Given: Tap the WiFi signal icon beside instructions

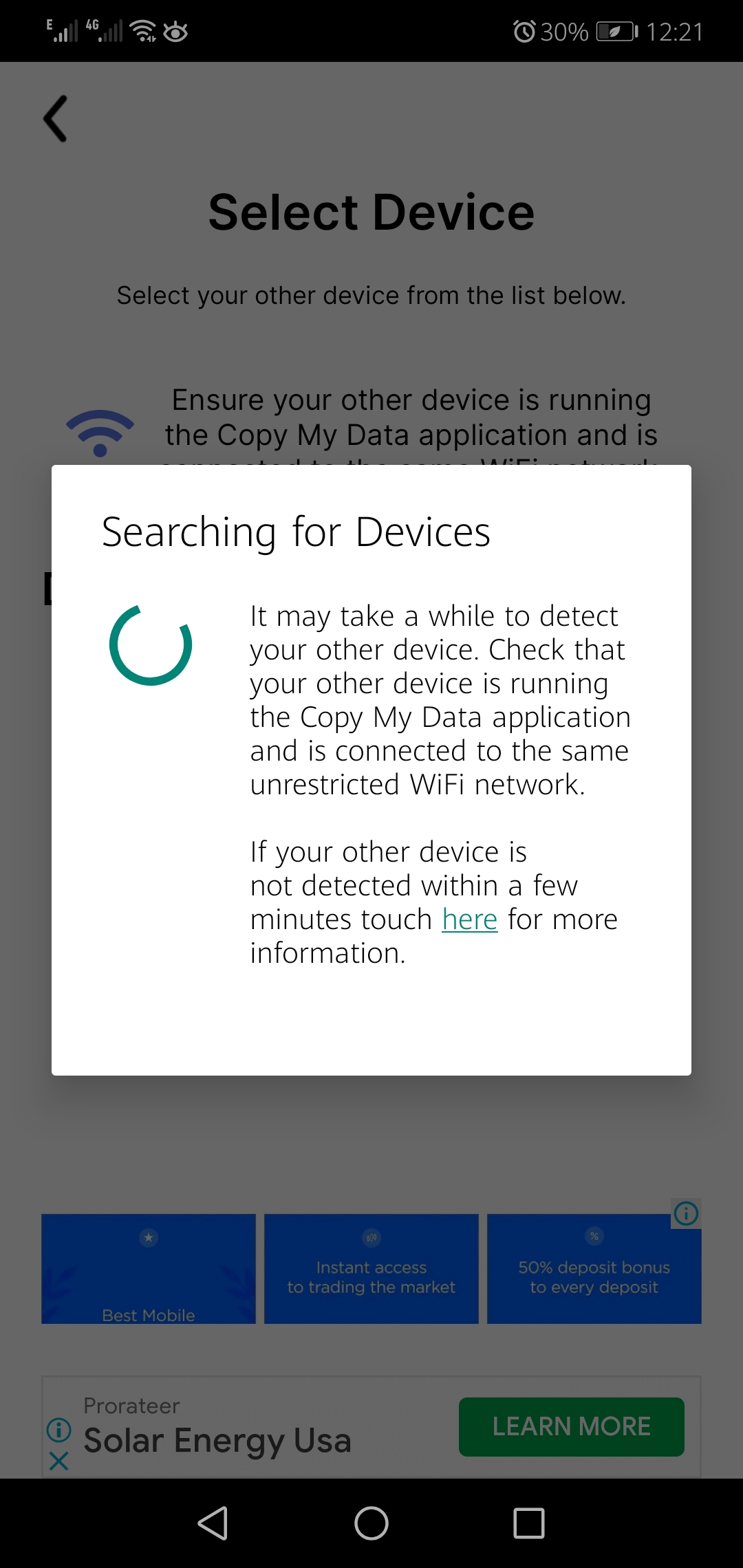Looking at the screenshot, I should 100,433.
